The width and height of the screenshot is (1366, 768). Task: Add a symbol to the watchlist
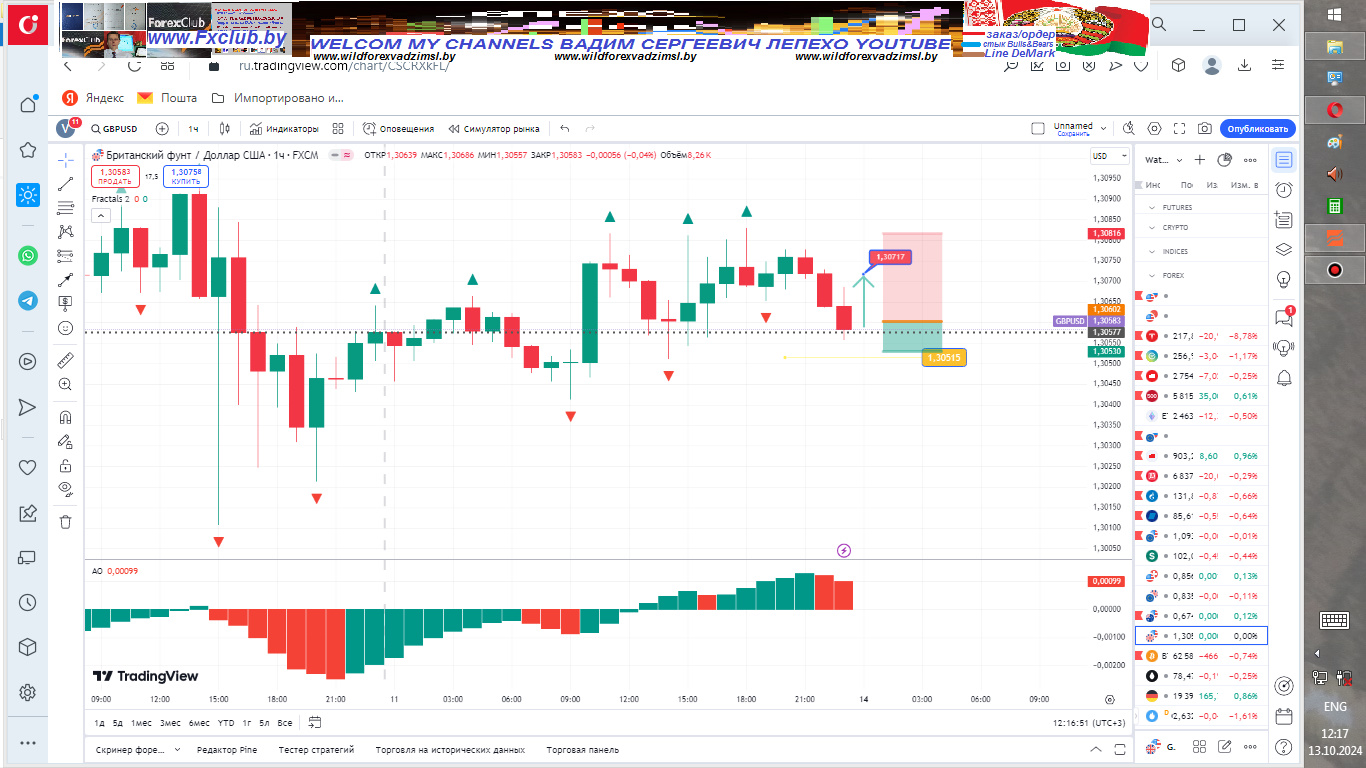(1202, 160)
